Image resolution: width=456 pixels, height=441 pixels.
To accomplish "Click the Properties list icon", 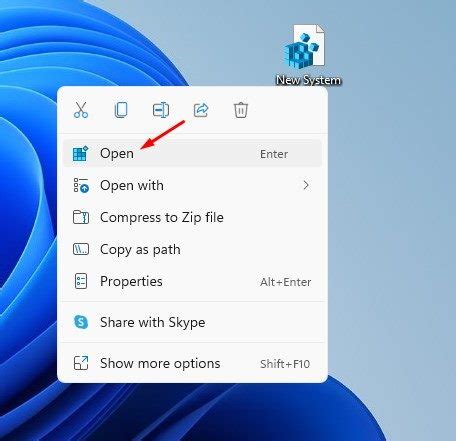I will (x=81, y=281).
